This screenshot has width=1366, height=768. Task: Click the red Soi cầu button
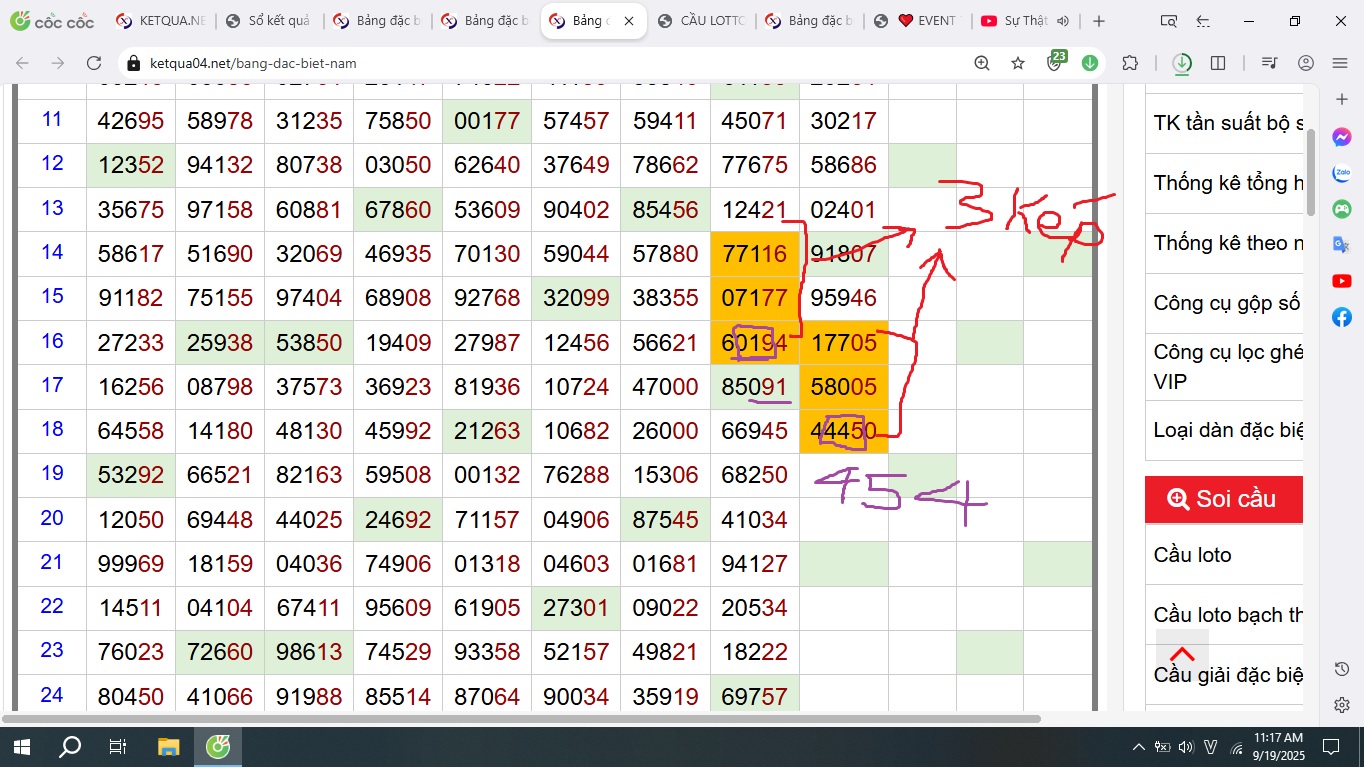click(x=1224, y=499)
